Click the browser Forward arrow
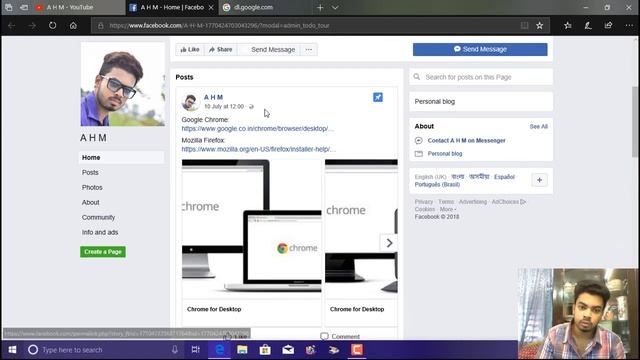The image size is (640, 360). tap(32, 25)
